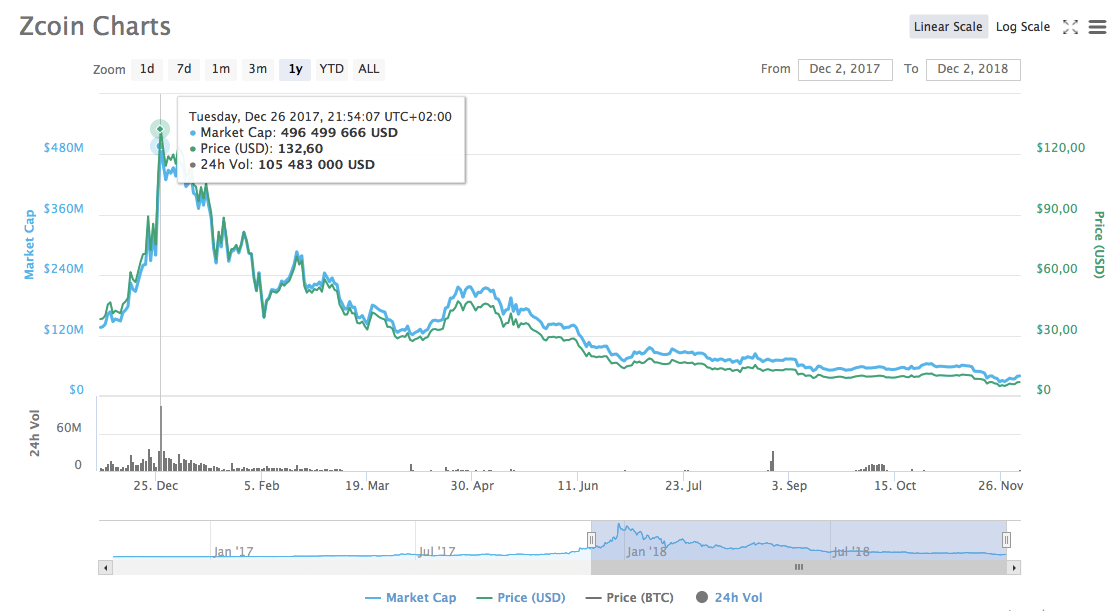
Task: Click the $120,00 price axis label
Action: (x=1060, y=148)
